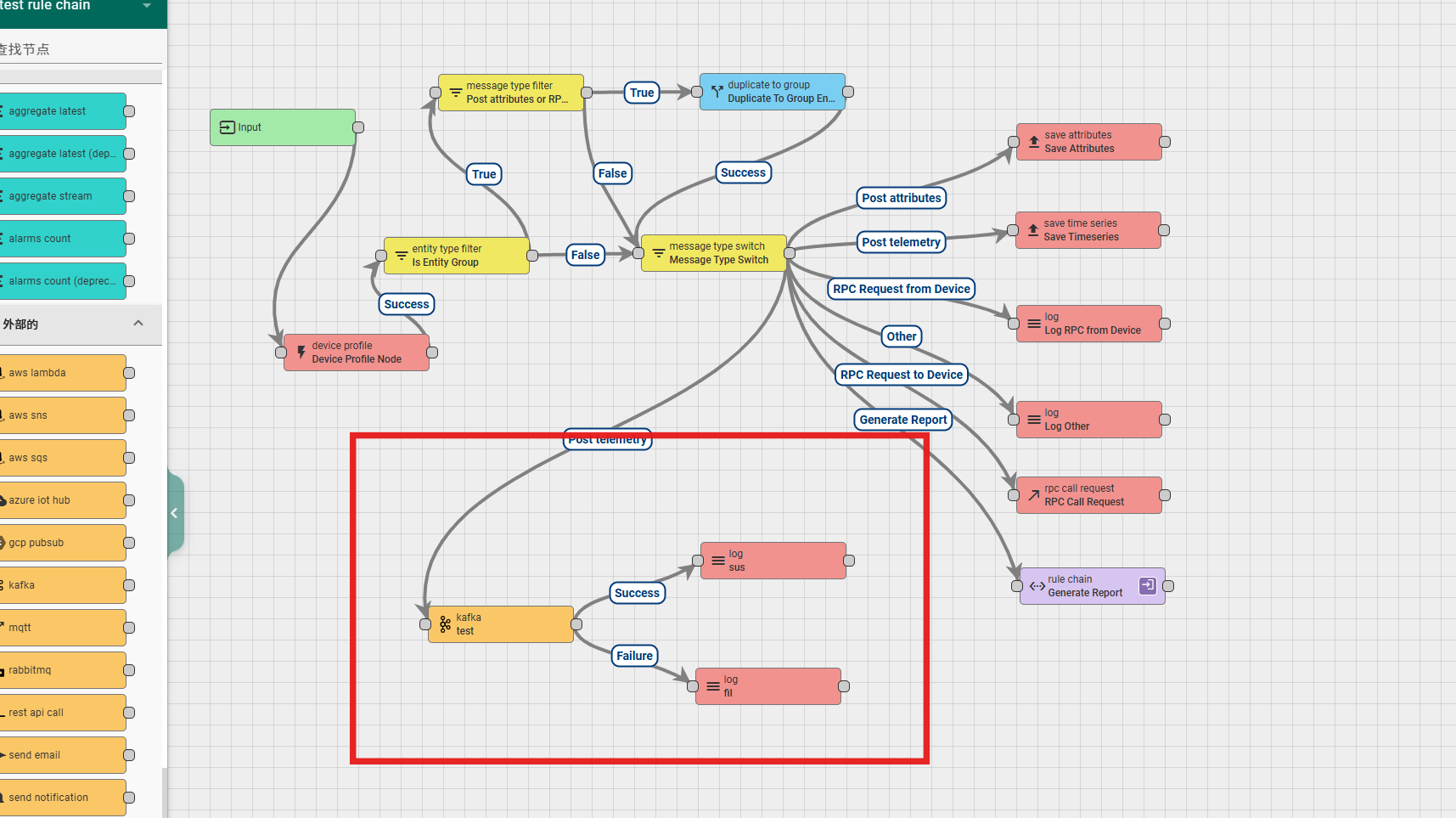This screenshot has width=1456, height=818.
Task: Collapse the left node library panel
Action: point(174,513)
